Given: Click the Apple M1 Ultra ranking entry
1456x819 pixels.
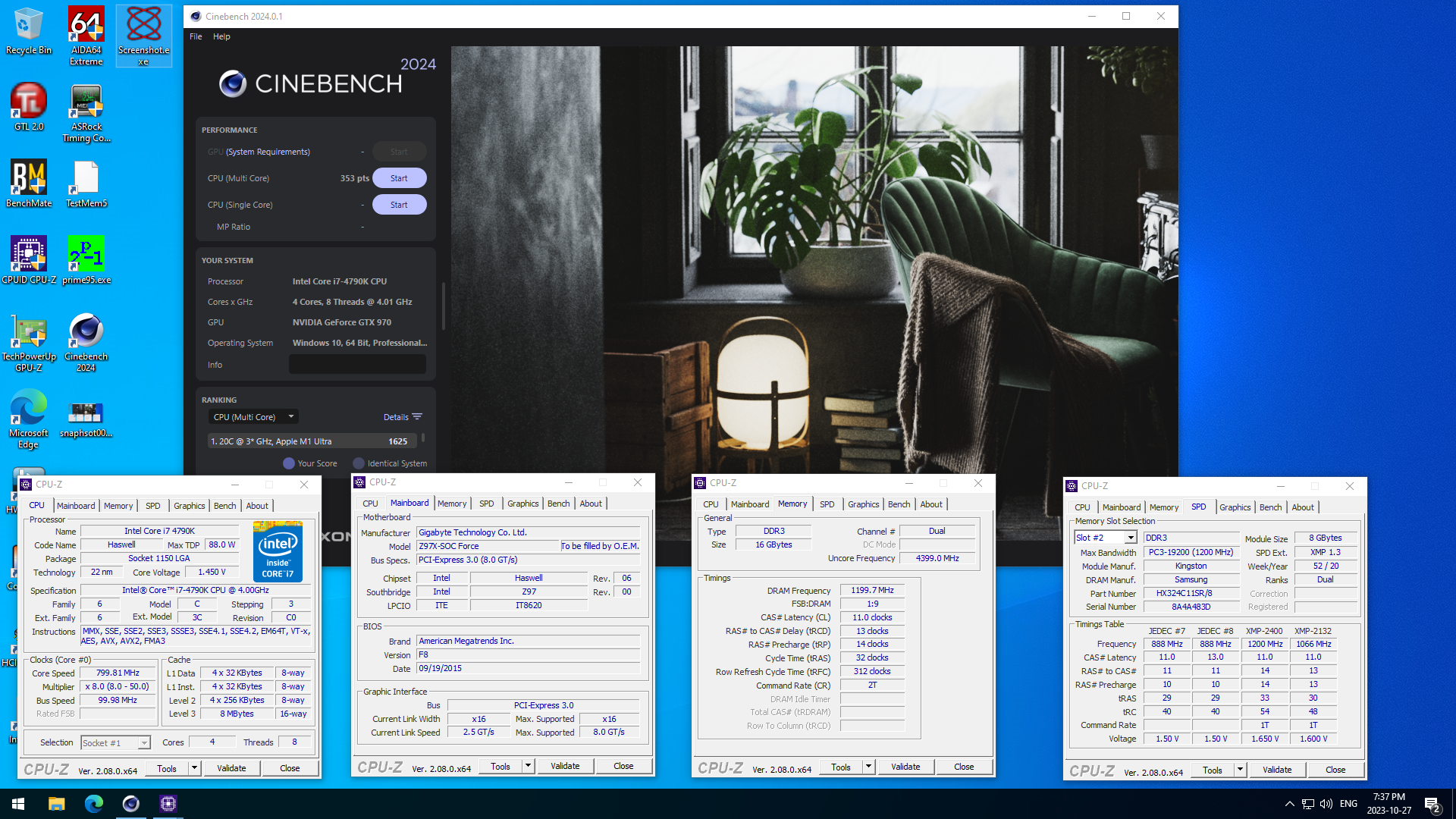Looking at the screenshot, I should pos(311,441).
